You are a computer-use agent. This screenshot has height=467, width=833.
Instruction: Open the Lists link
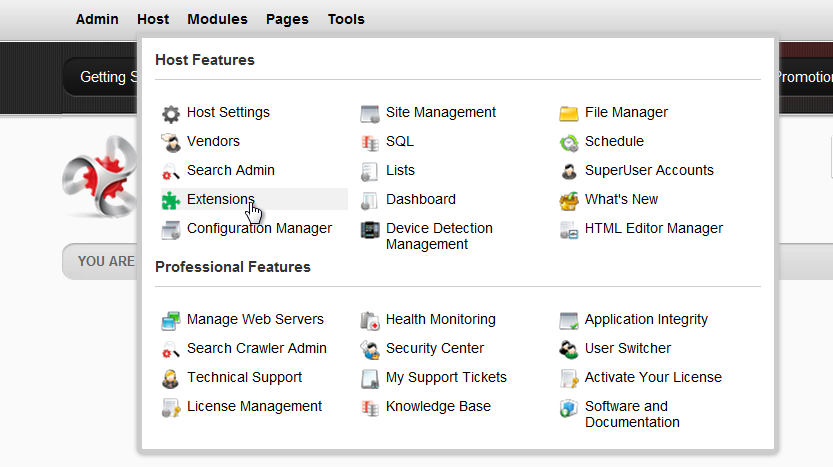(401, 170)
